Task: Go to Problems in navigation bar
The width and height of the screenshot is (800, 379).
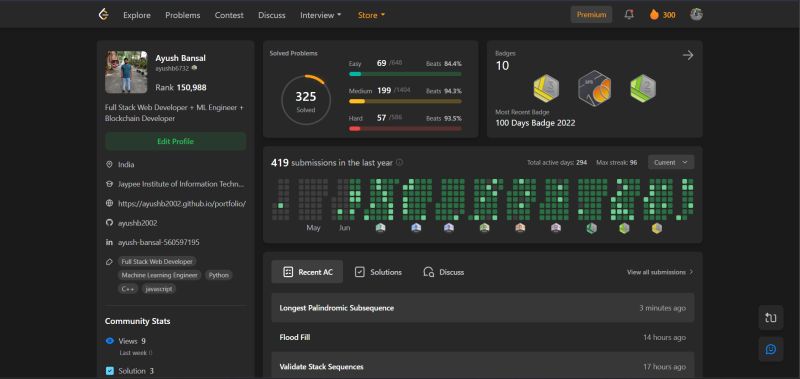Action: pyautogui.click(x=183, y=15)
